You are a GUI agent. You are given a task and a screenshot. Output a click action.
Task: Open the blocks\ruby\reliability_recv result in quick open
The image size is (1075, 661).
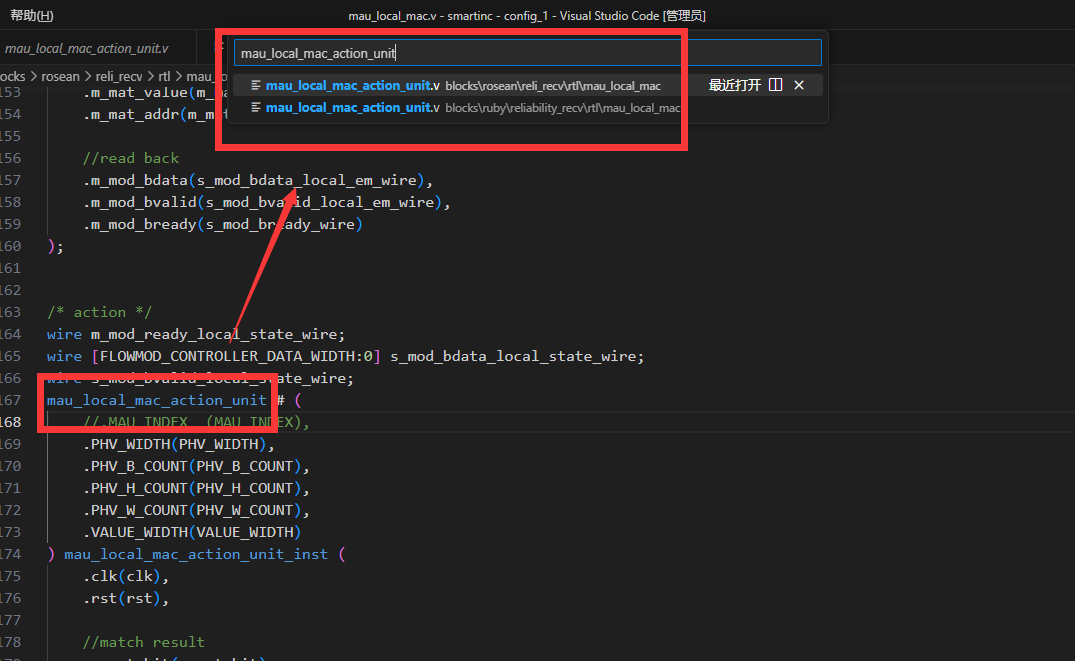(x=527, y=108)
